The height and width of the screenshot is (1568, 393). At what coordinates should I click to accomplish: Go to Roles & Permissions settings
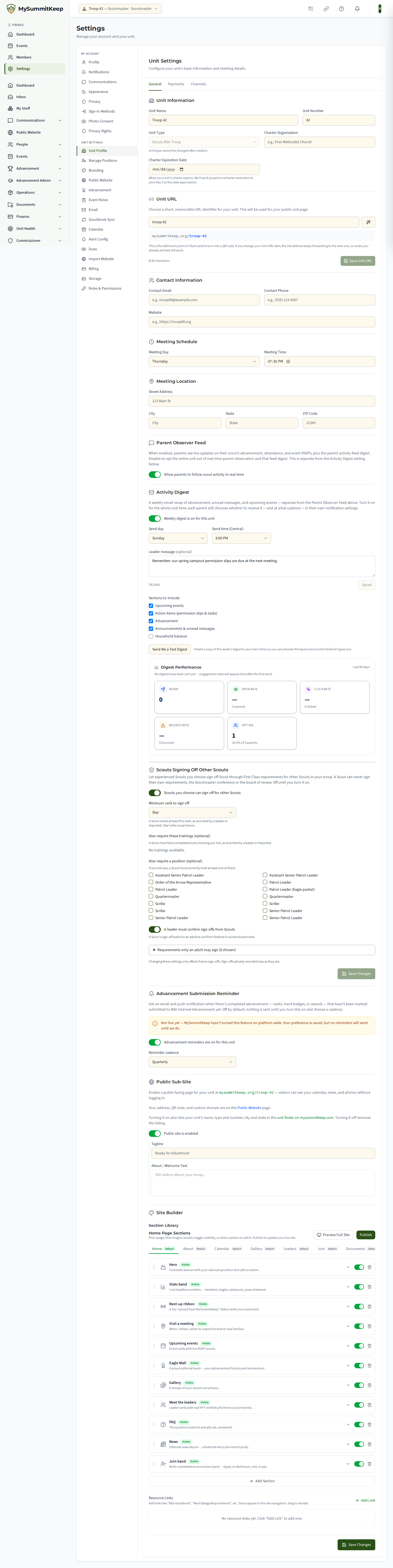[105, 289]
